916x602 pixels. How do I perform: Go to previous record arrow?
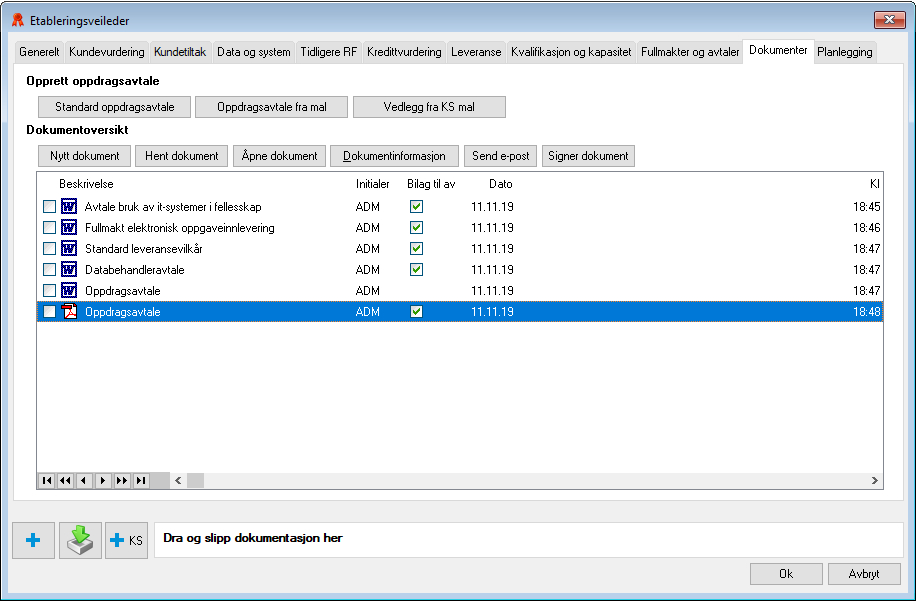click(84, 480)
